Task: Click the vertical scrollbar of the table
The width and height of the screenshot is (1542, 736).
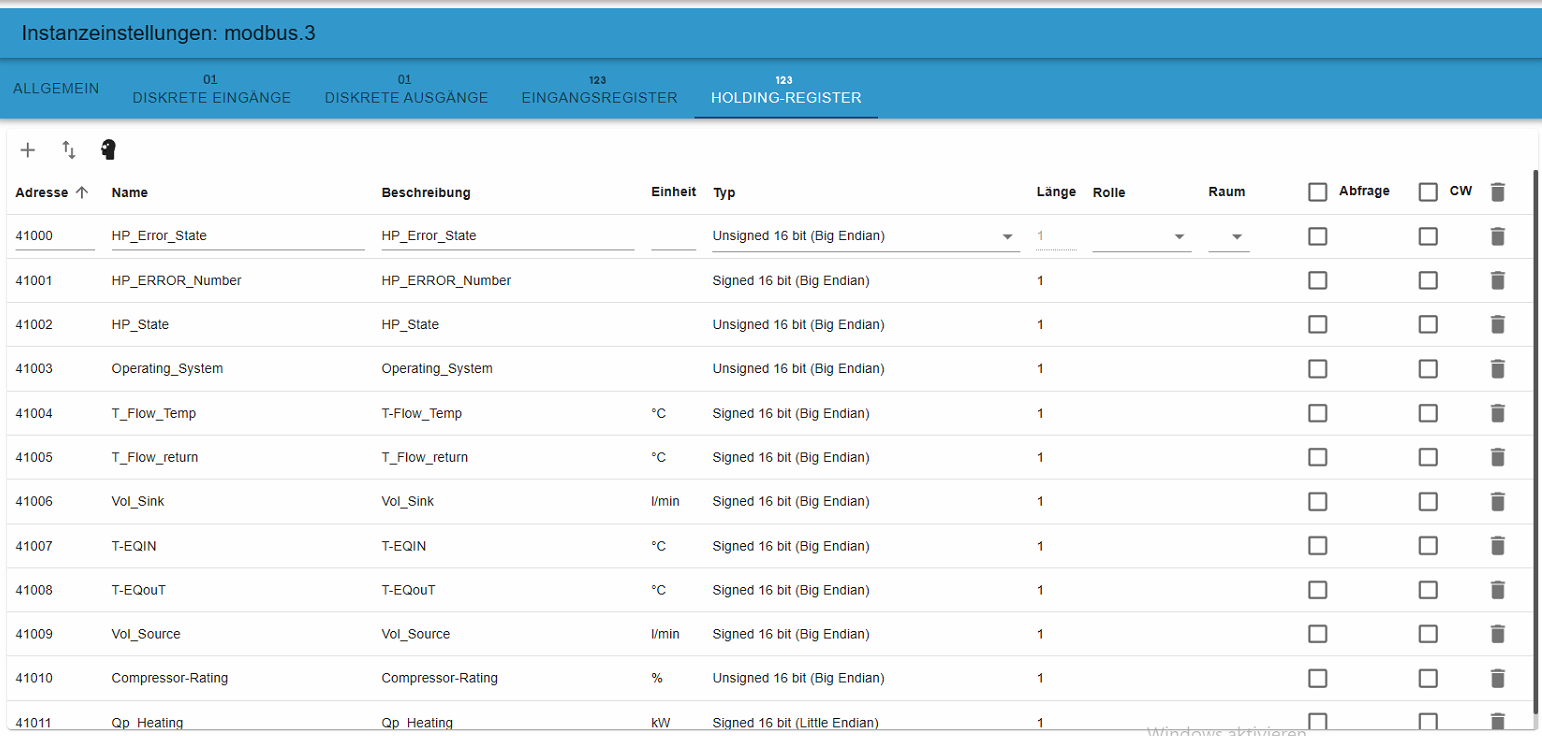Action: coord(1536,440)
